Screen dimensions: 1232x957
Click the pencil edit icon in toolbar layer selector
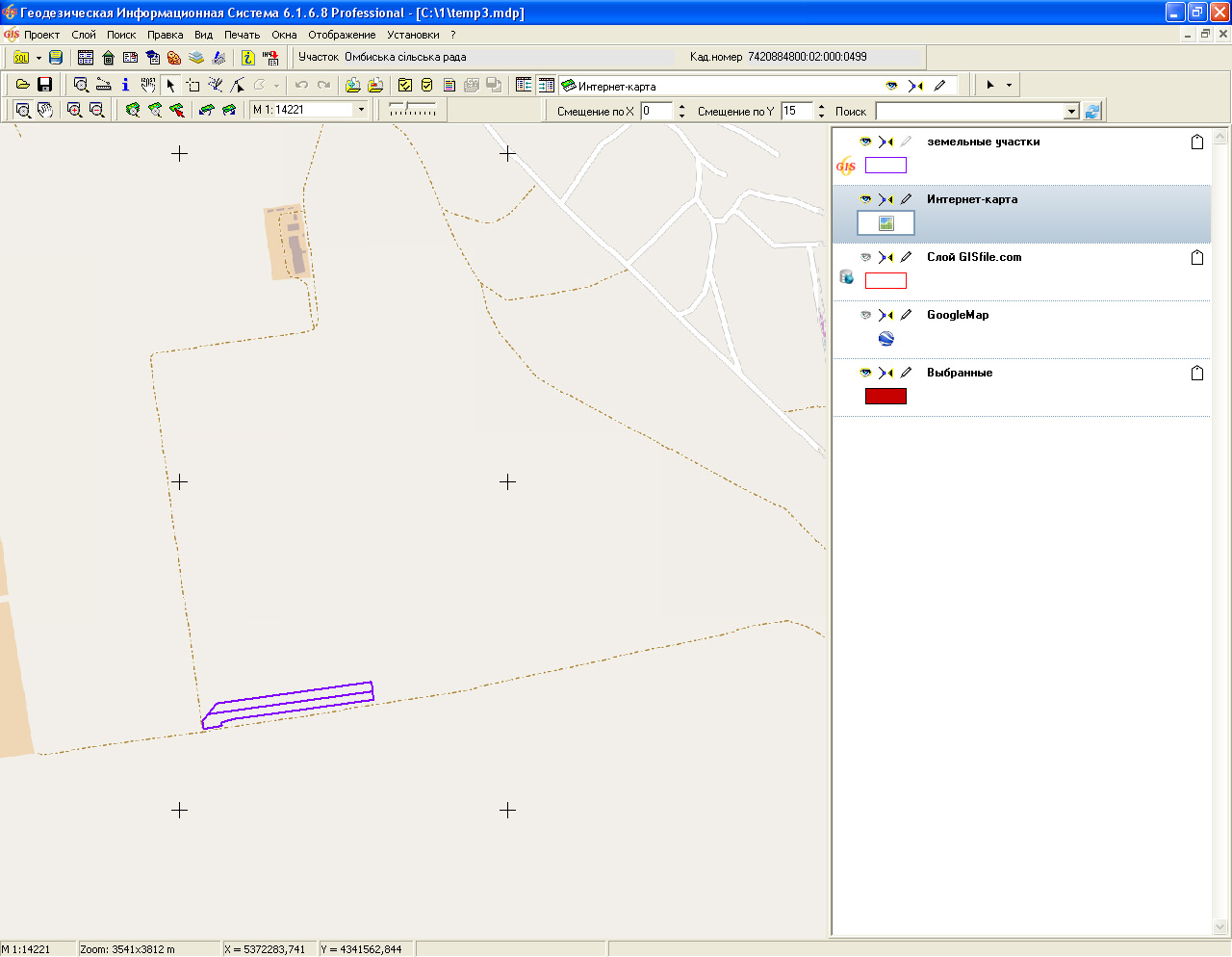point(940,86)
